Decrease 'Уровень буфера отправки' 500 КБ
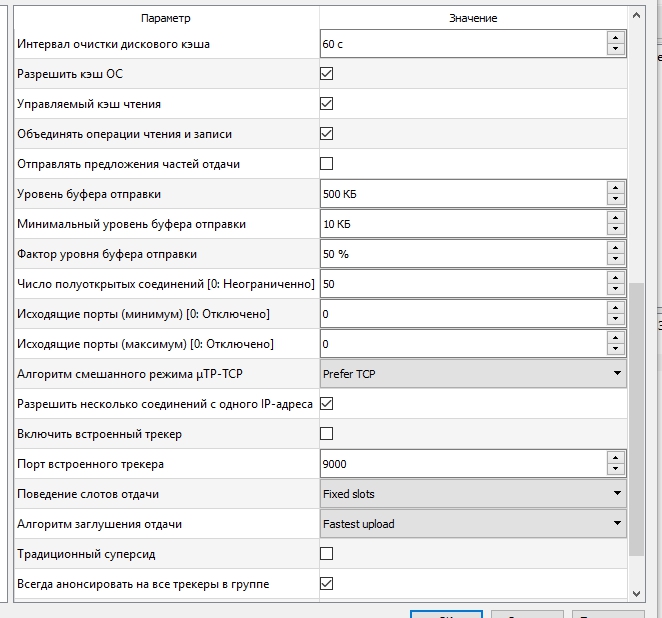Screen dimensions: 662x618 (616, 199)
